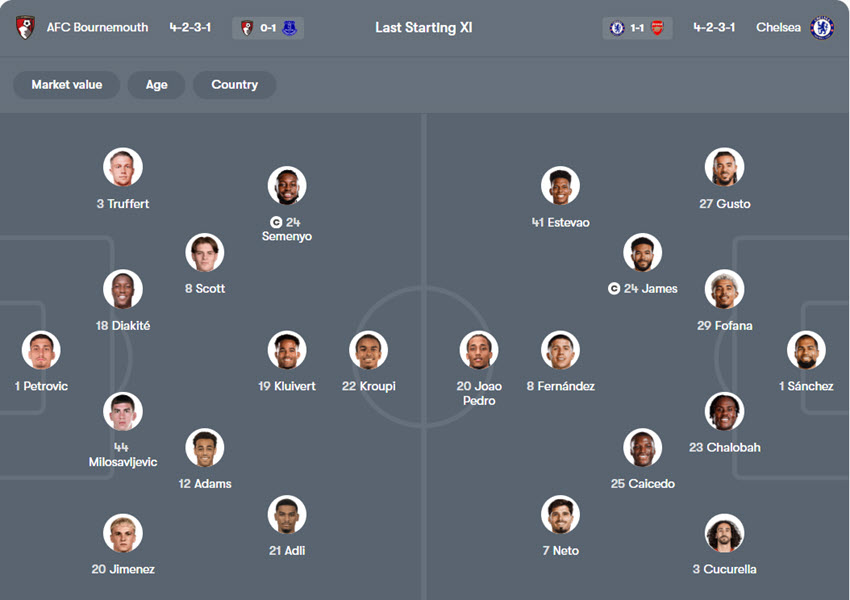Click Semenyo's player avatar
Image resolution: width=850 pixels, height=600 pixels.
287,186
